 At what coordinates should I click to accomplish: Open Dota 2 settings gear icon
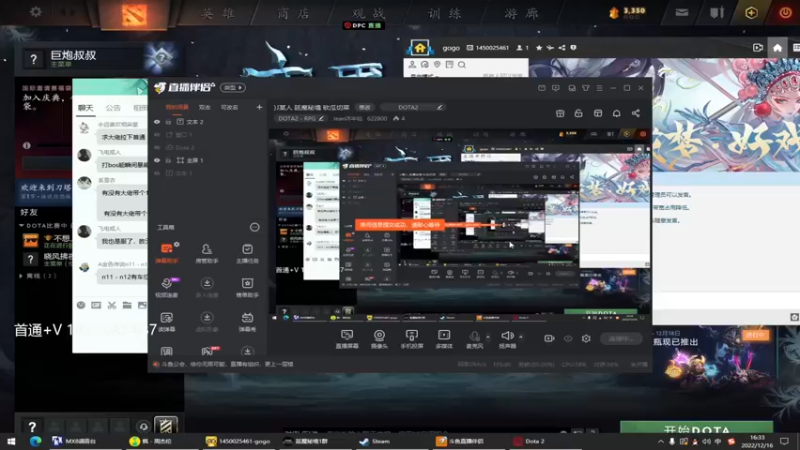(36, 12)
